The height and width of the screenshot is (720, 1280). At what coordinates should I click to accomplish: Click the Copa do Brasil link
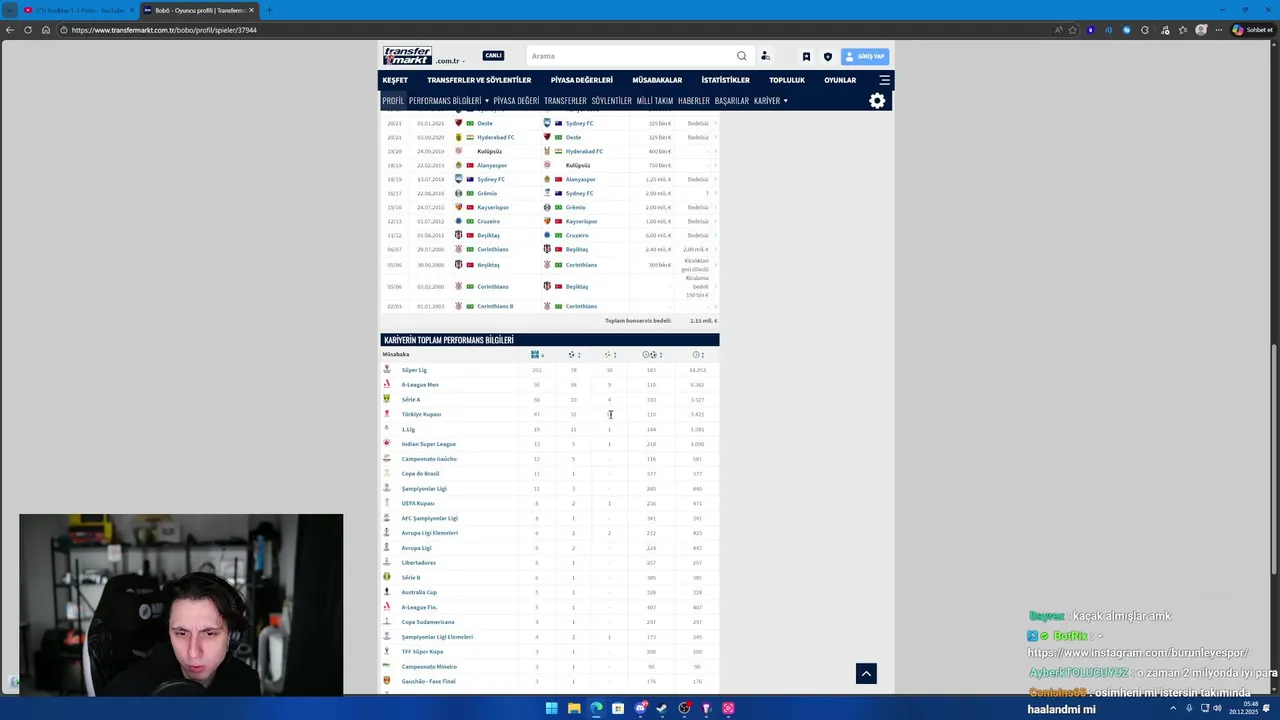420,474
